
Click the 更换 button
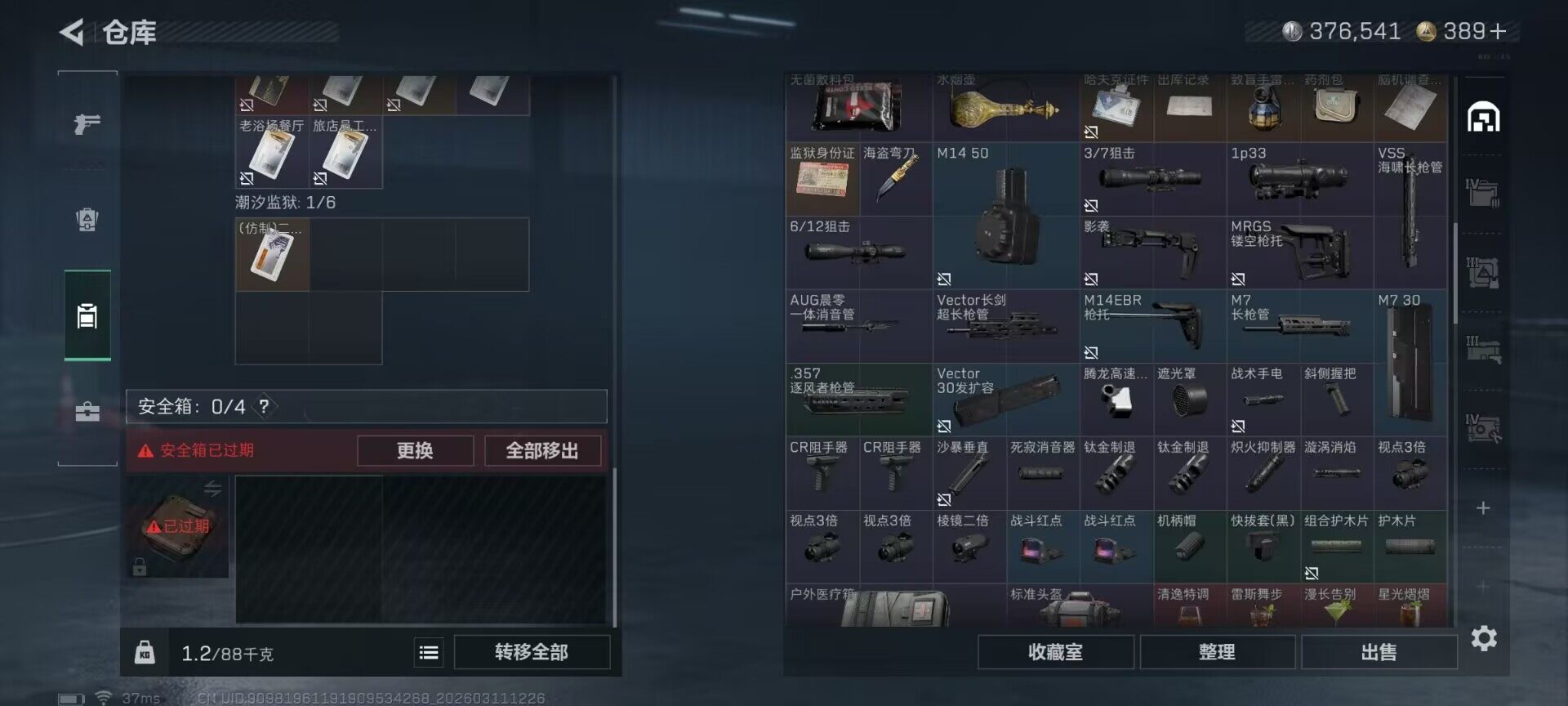415,450
